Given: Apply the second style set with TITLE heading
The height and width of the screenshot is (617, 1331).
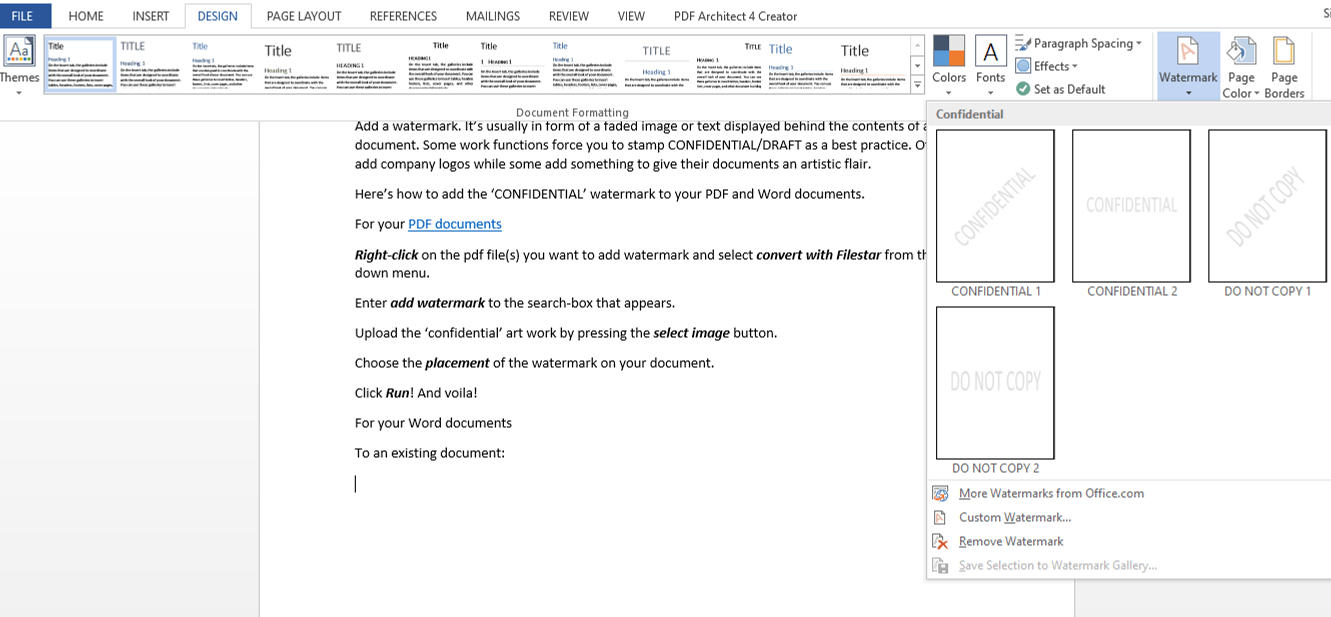Looking at the screenshot, I should tap(151, 65).
